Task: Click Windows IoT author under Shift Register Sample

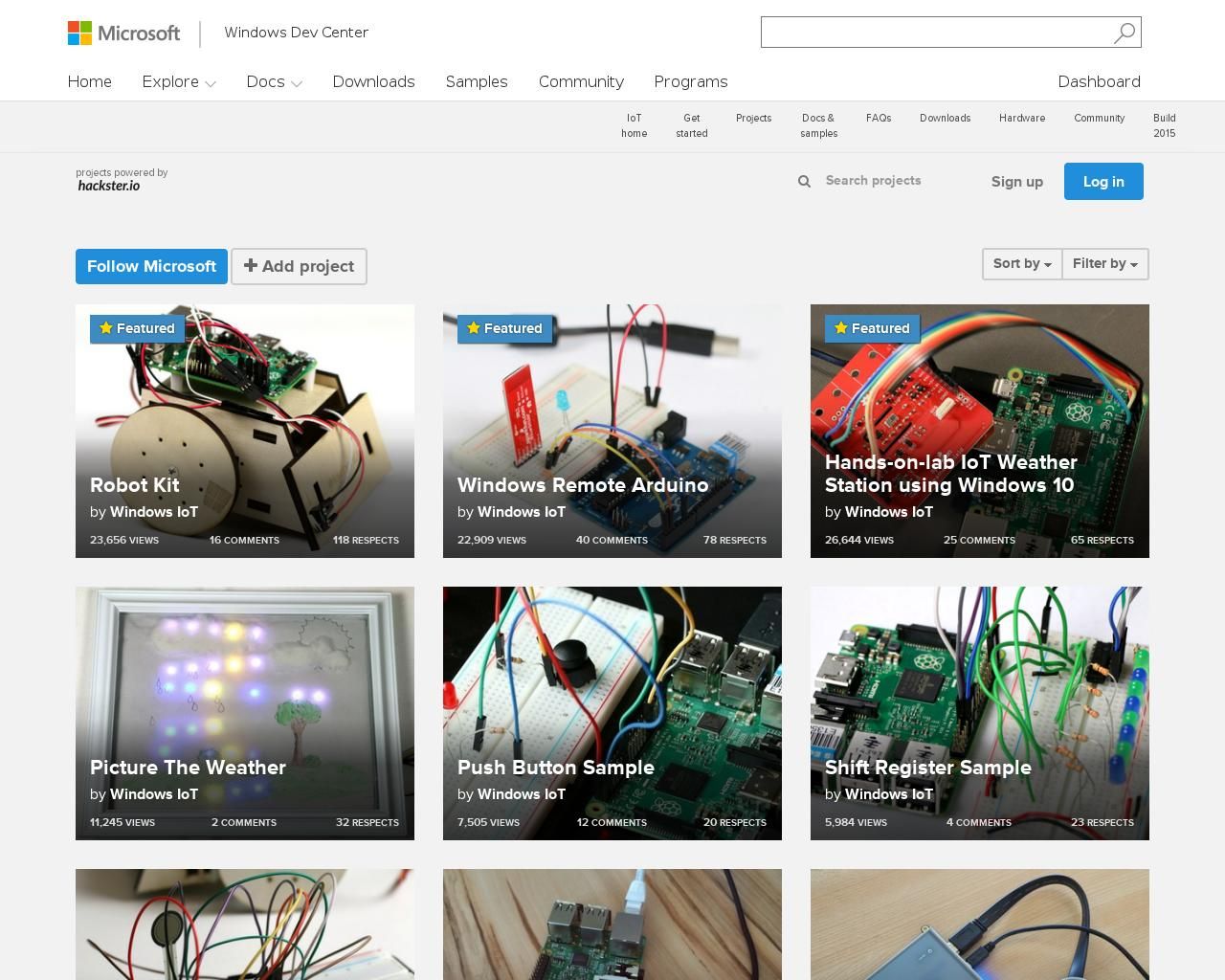Action: pyautogui.click(x=889, y=794)
